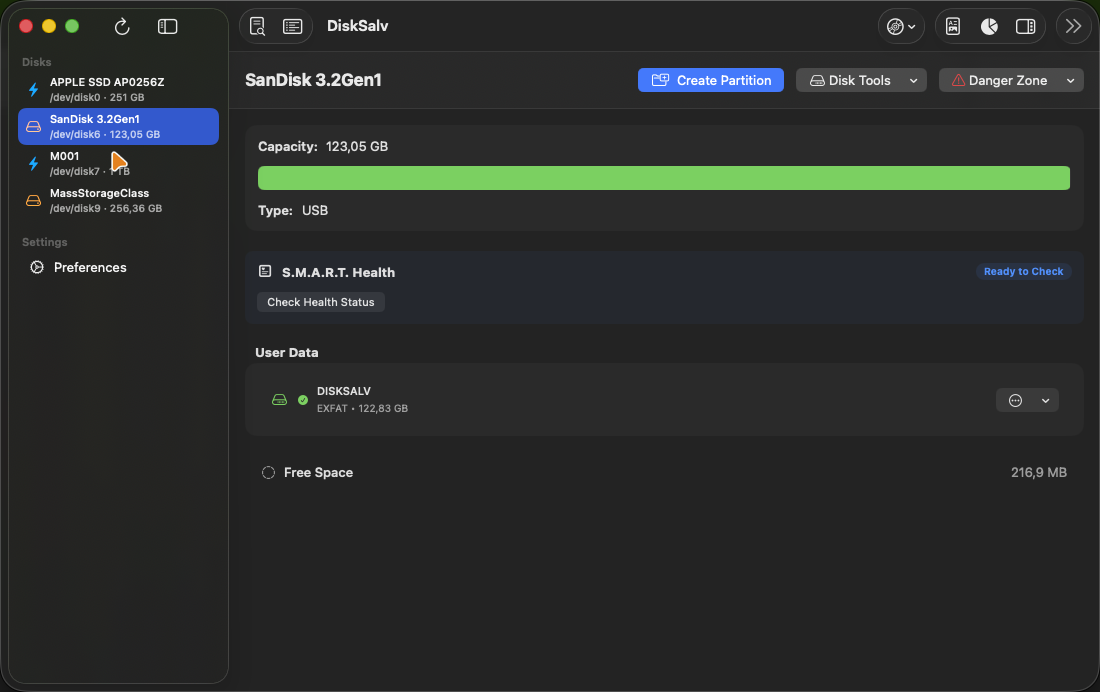This screenshot has height=692, width=1100.
Task: Click orange drive icon beside MassStorageClass
Action: [33, 201]
